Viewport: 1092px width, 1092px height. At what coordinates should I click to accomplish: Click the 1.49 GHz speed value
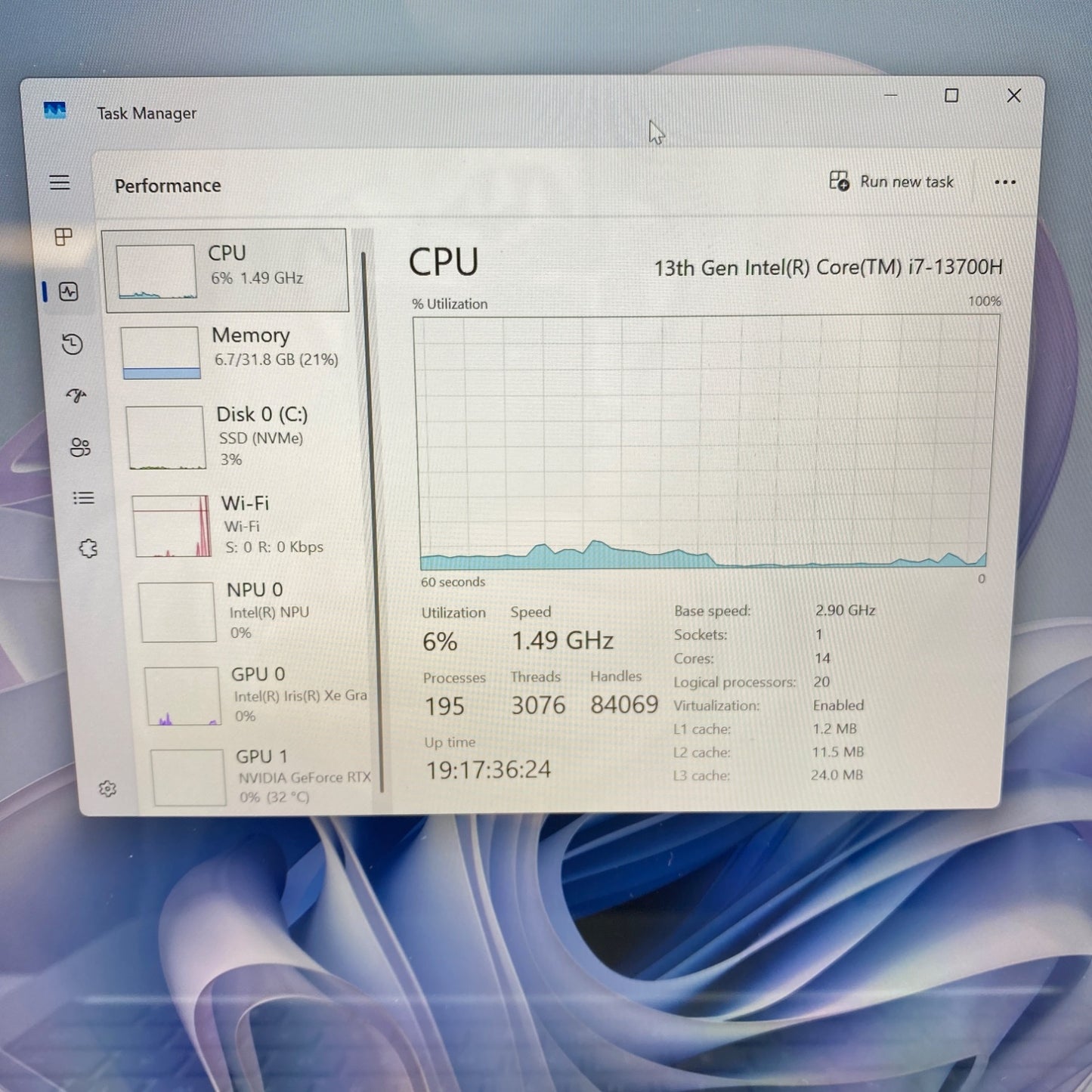(562, 641)
